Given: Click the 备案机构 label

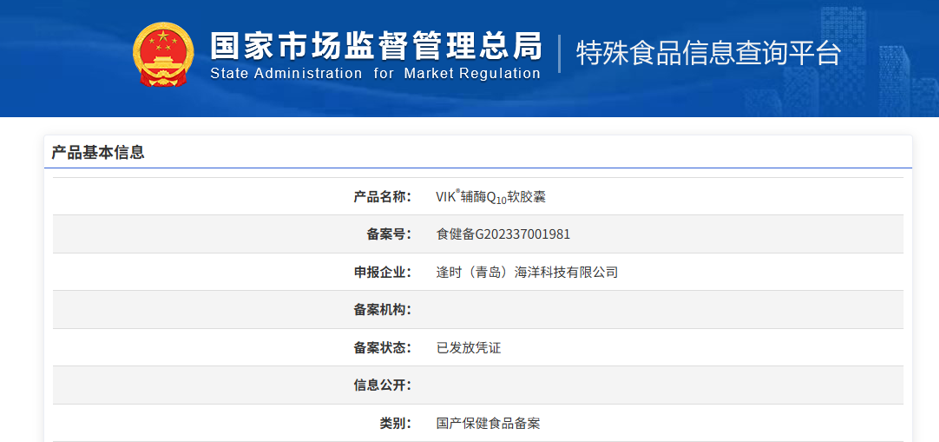Looking at the screenshot, I should pos(383,310).
